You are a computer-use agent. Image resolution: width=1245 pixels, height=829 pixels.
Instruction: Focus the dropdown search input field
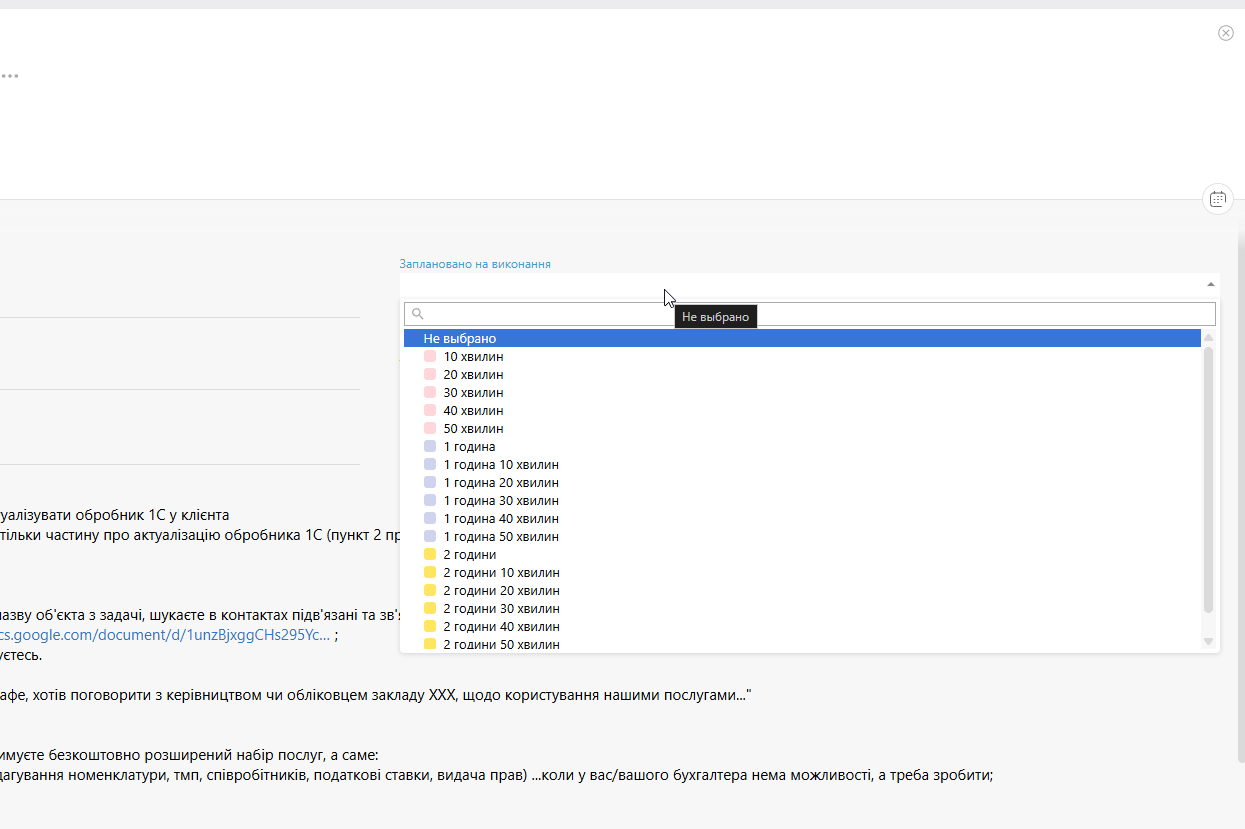[810, 314]
